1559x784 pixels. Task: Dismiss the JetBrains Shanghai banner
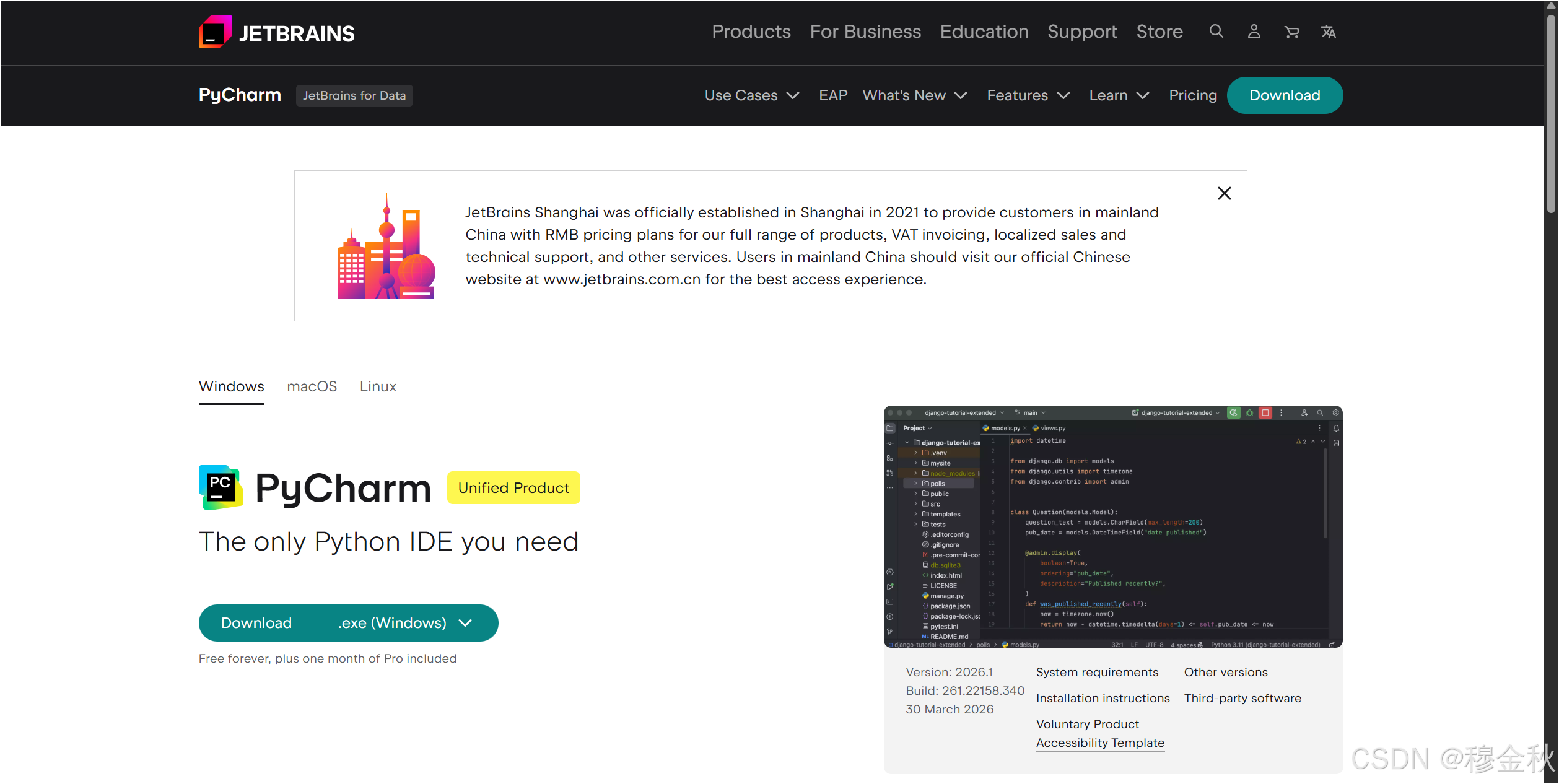[x=1224, y=193]
